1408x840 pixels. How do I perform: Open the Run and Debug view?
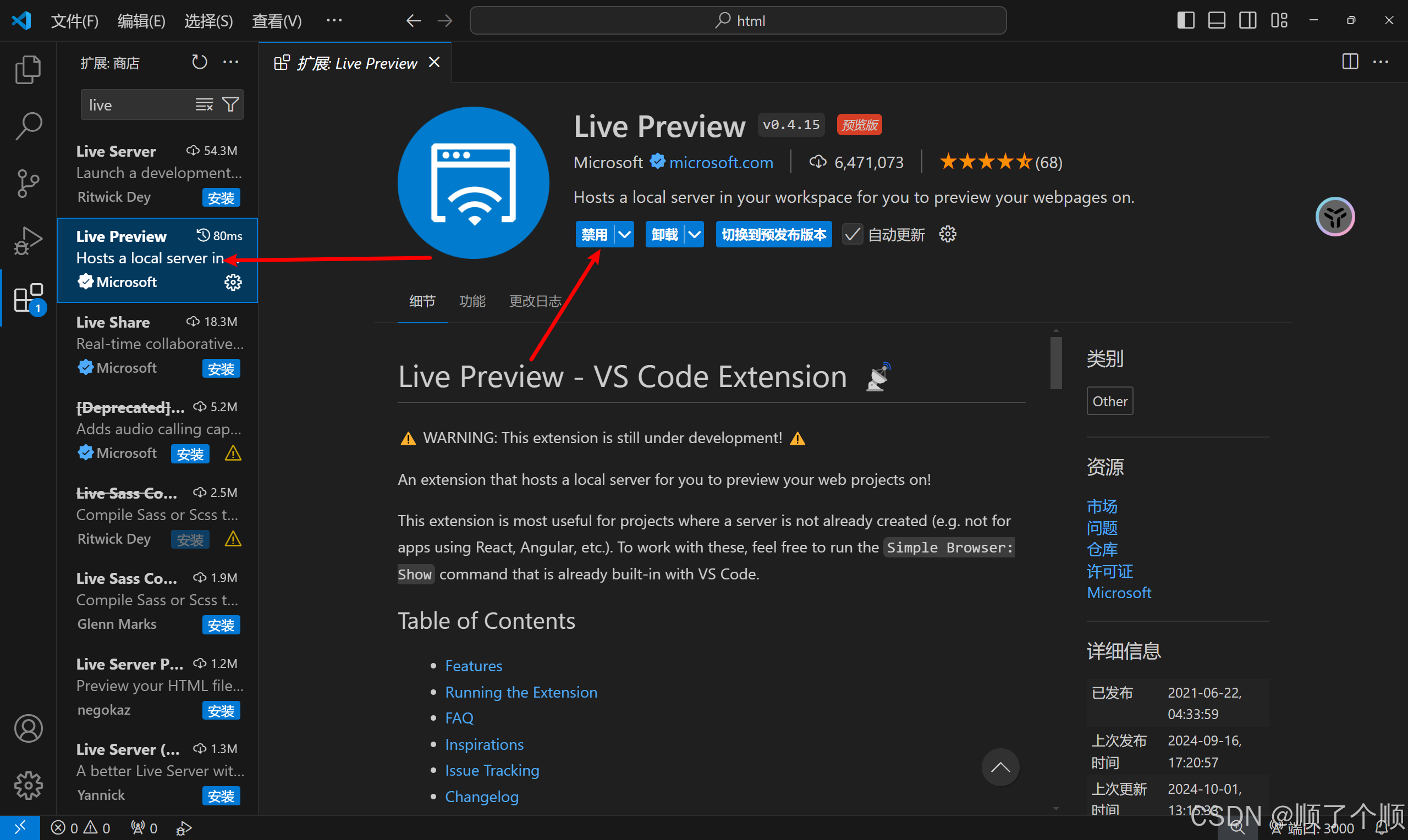(x=28, y=241)
